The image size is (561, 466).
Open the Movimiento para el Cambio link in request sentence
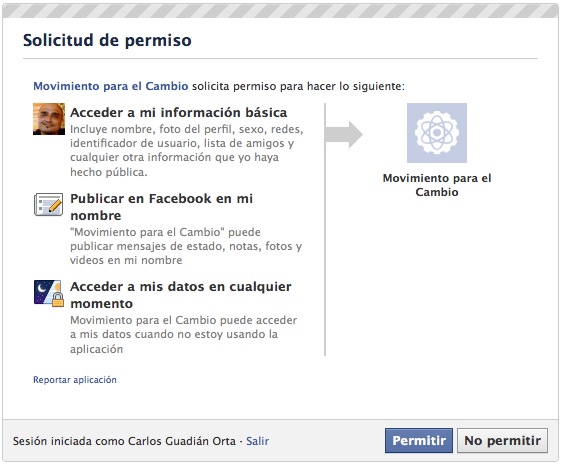(x=111, y=86)
